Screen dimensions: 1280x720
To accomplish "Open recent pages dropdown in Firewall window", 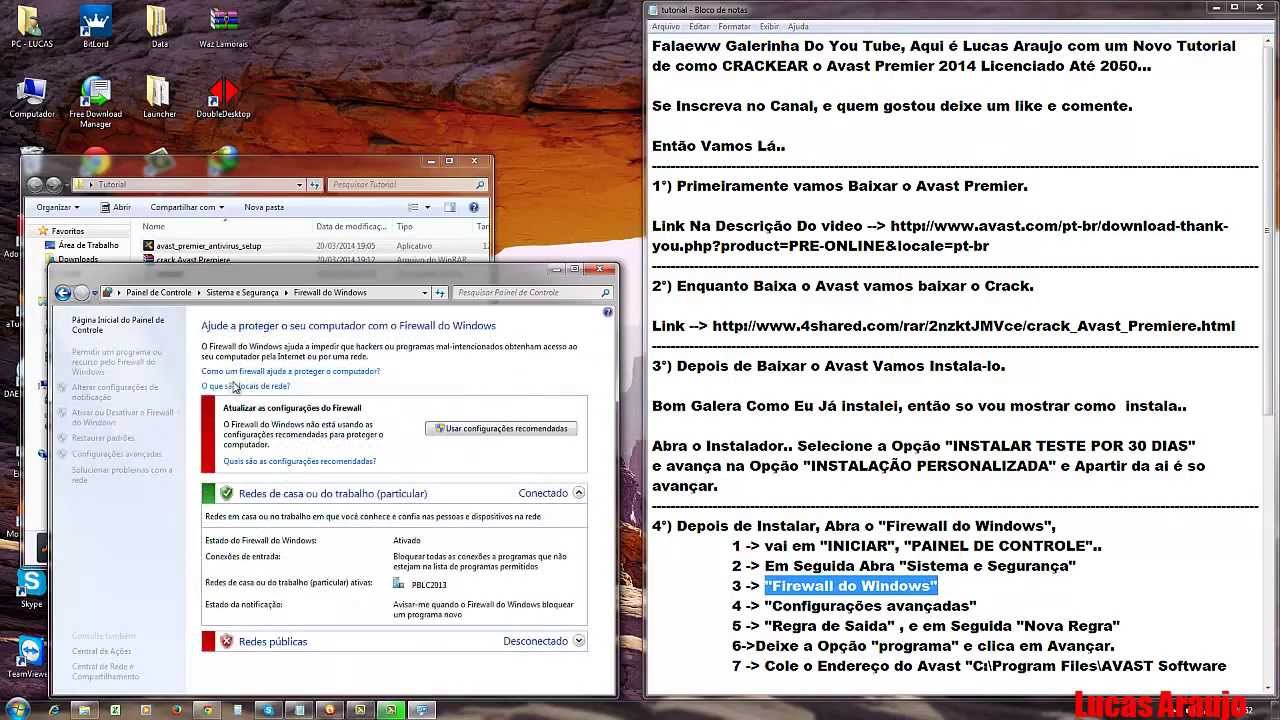I will pyautogui.click(x=96, y=293).
